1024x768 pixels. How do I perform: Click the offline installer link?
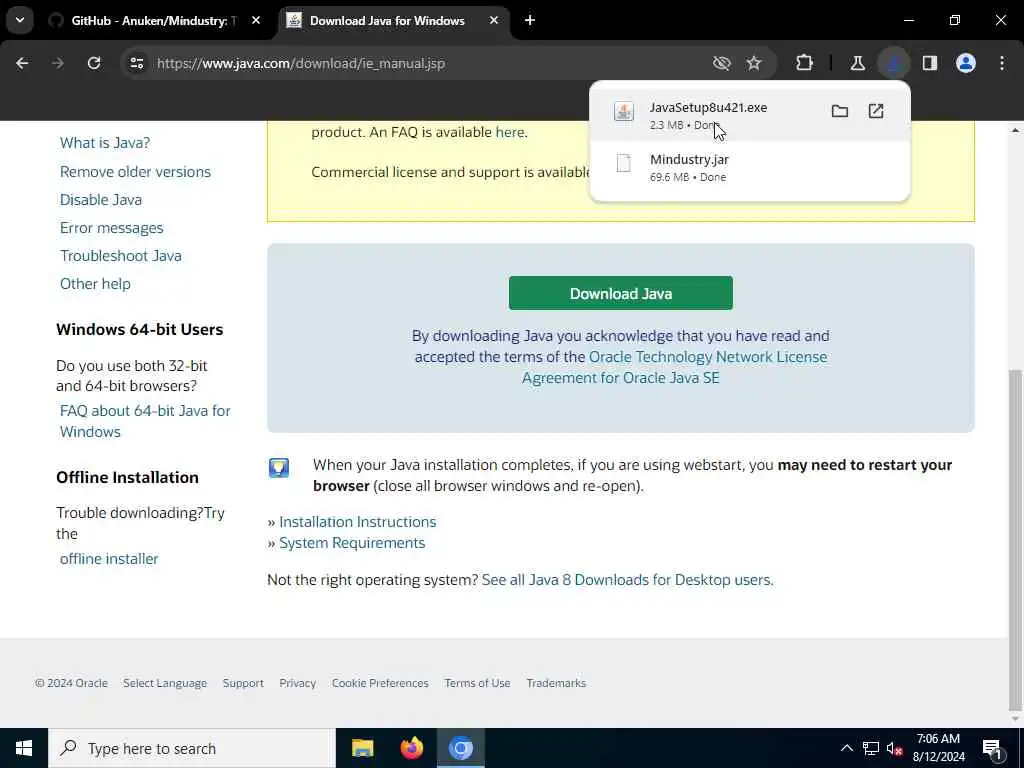point(109,559)
